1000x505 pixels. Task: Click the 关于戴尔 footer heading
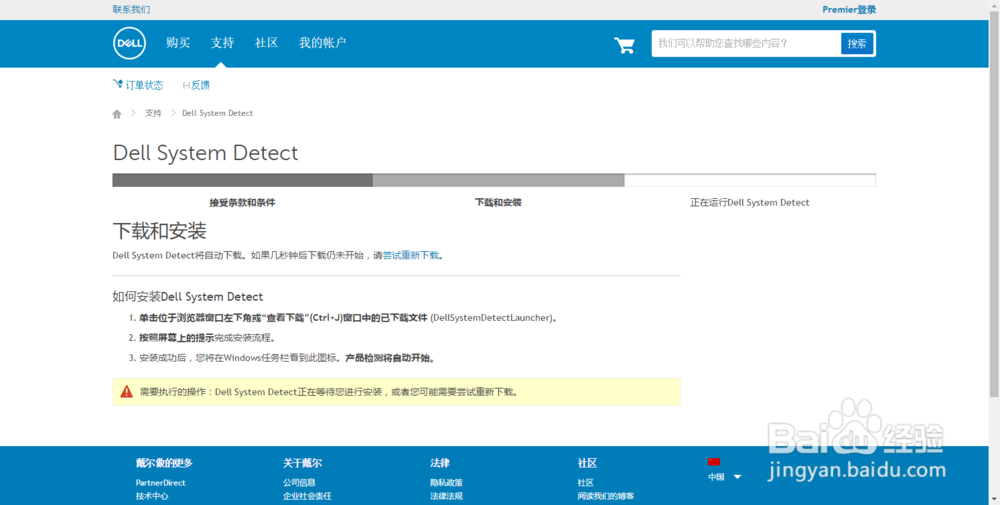(302, 463)
